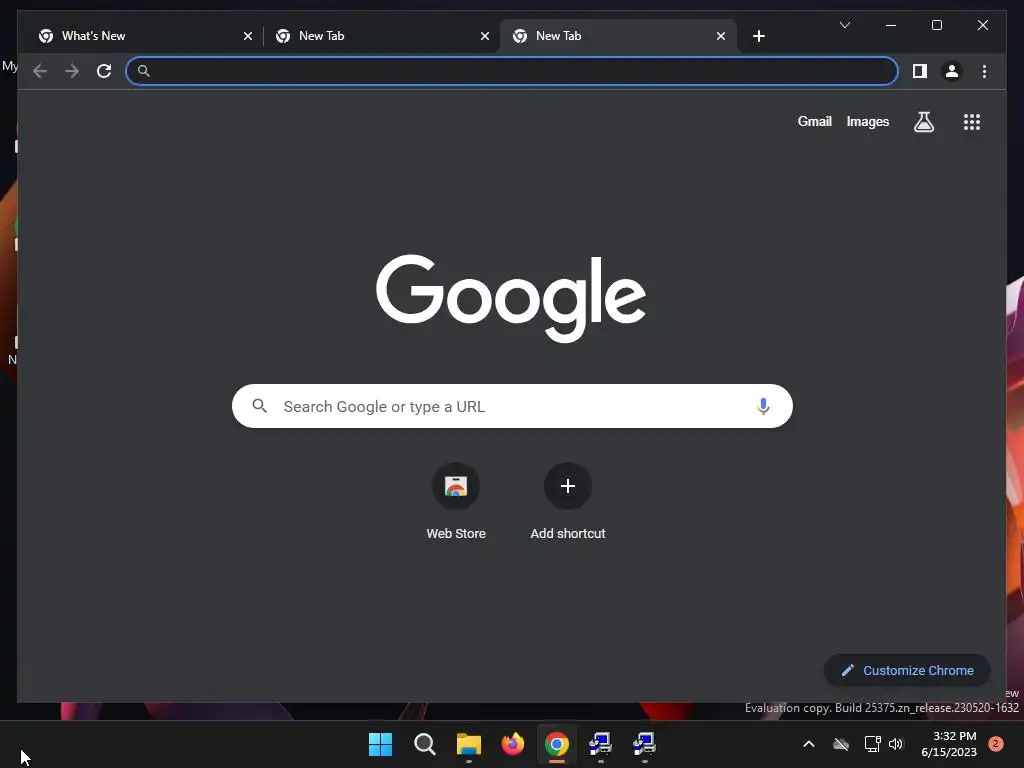Viewport: 1024px width, 768px height.
Task: Click the Google search box
Action: [512, 406]
